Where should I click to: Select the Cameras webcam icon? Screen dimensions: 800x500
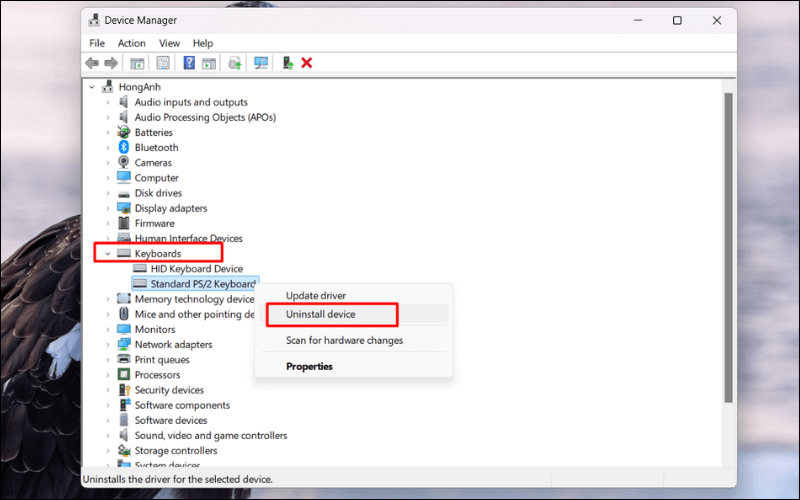[123, 162]
